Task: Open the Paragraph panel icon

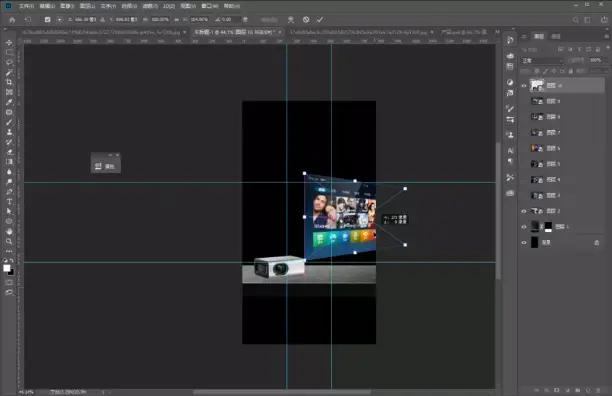Action: pos(510,160)
